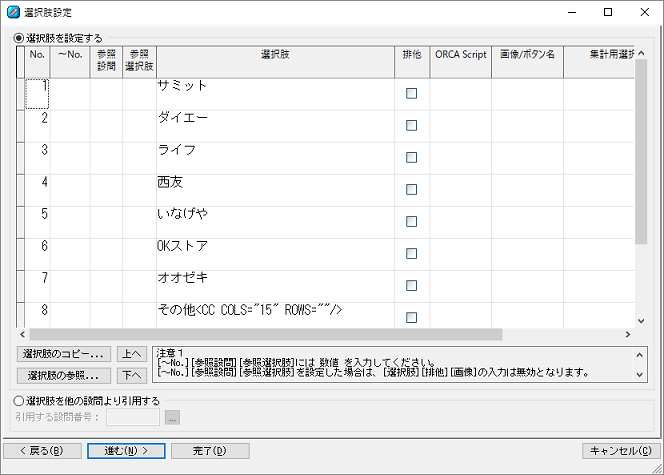
Task: Minimize the 選択肢設定 window
Action: point(572,12)
